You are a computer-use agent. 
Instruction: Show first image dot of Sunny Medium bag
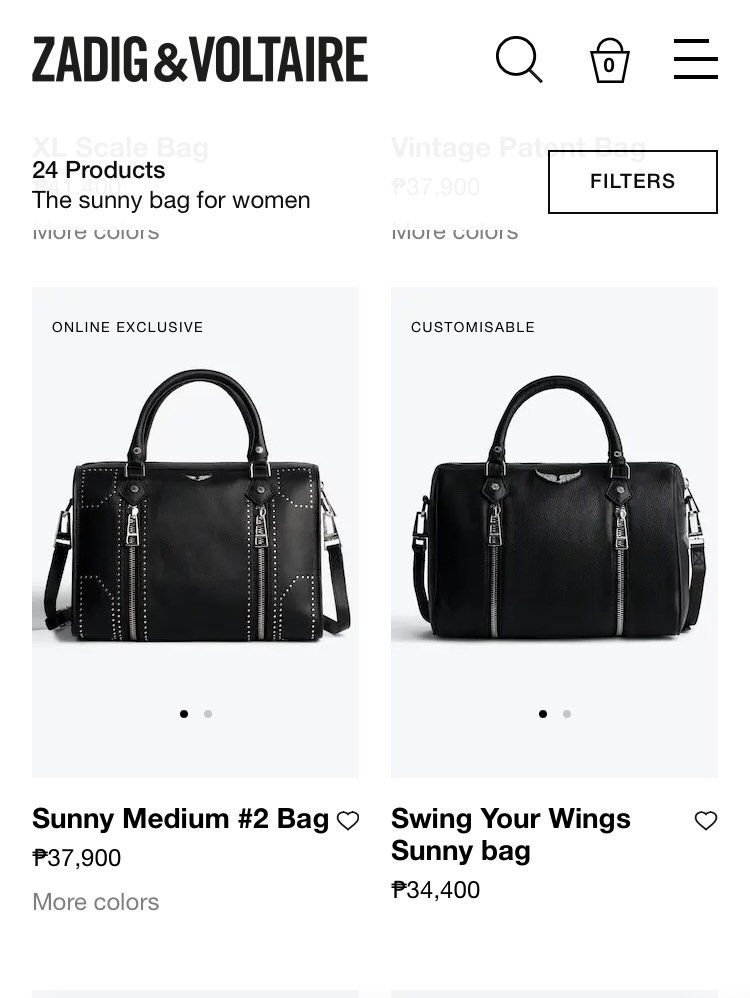tap(184, 714)
